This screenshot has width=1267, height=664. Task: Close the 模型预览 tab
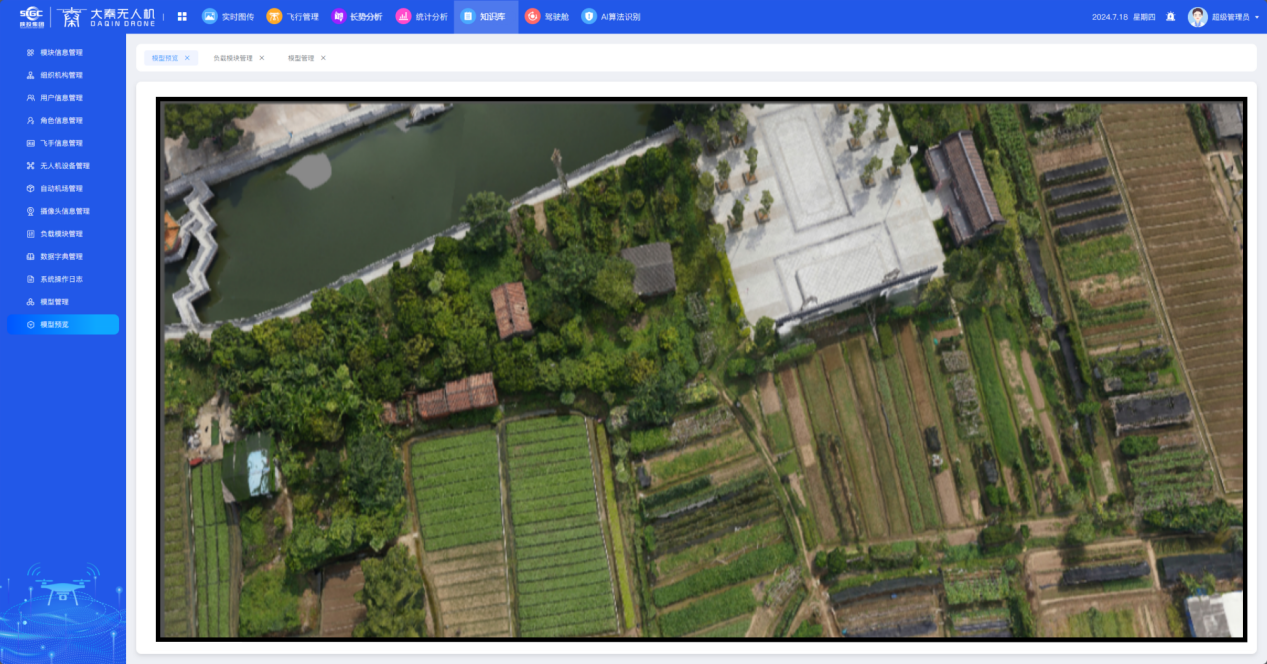coord(187,58)
